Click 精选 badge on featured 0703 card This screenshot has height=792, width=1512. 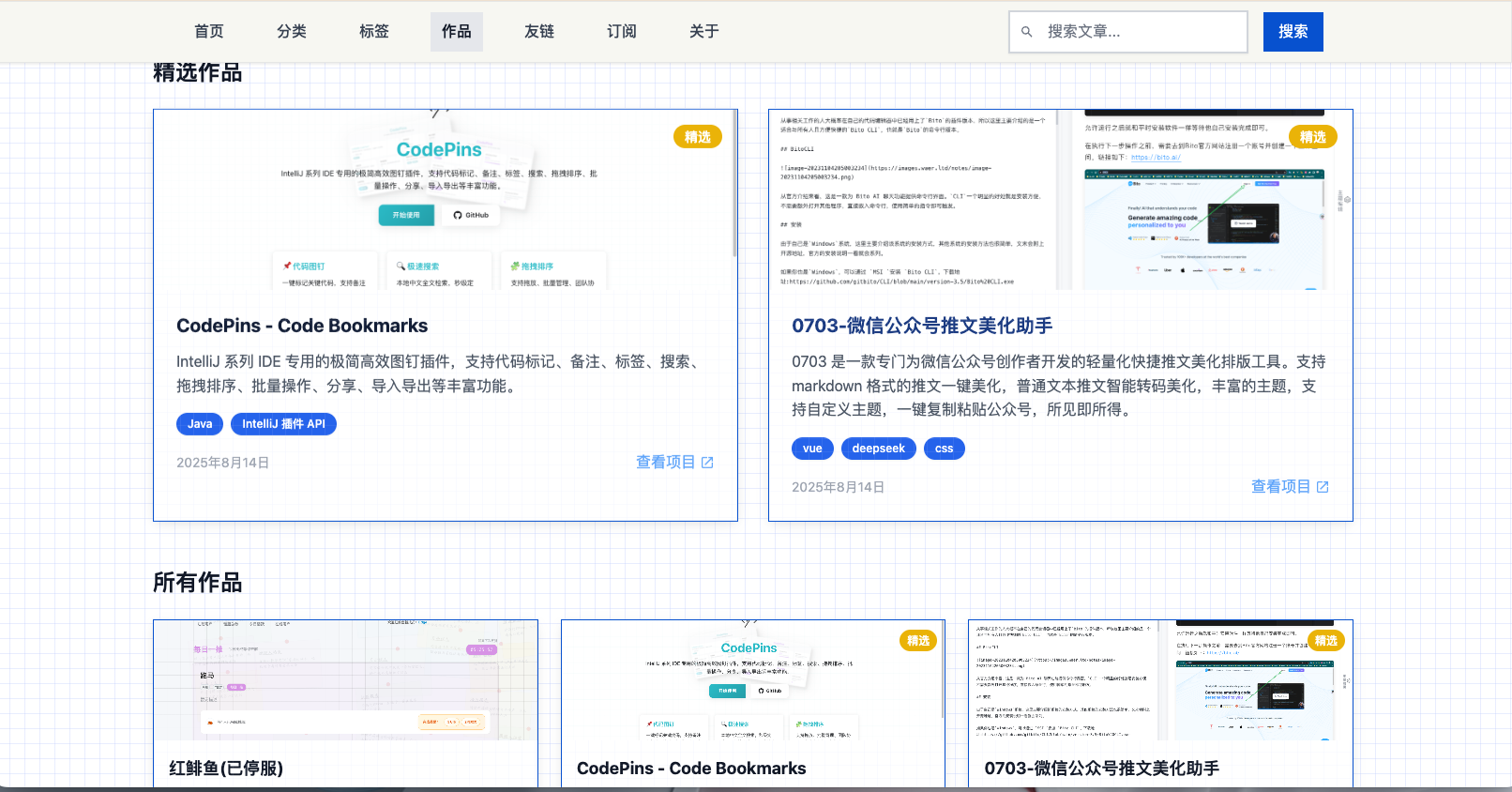pos(1313,137)
